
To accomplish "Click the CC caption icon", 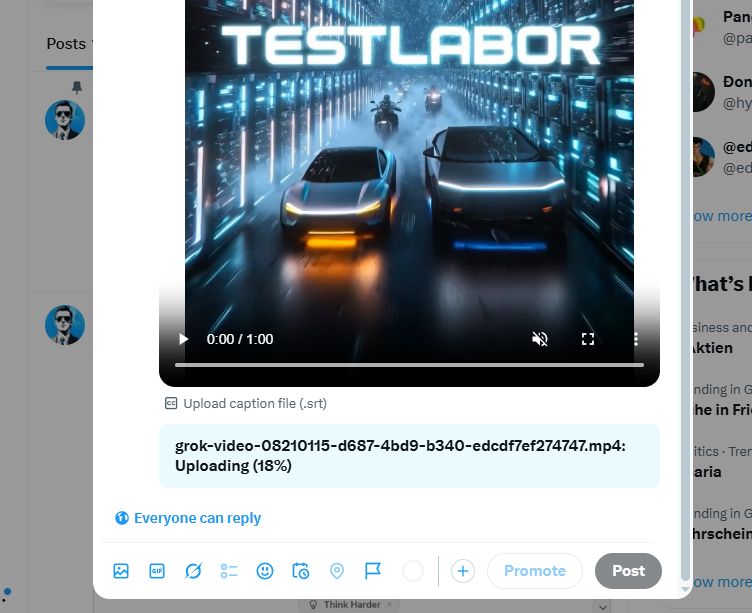I will 171,403.
